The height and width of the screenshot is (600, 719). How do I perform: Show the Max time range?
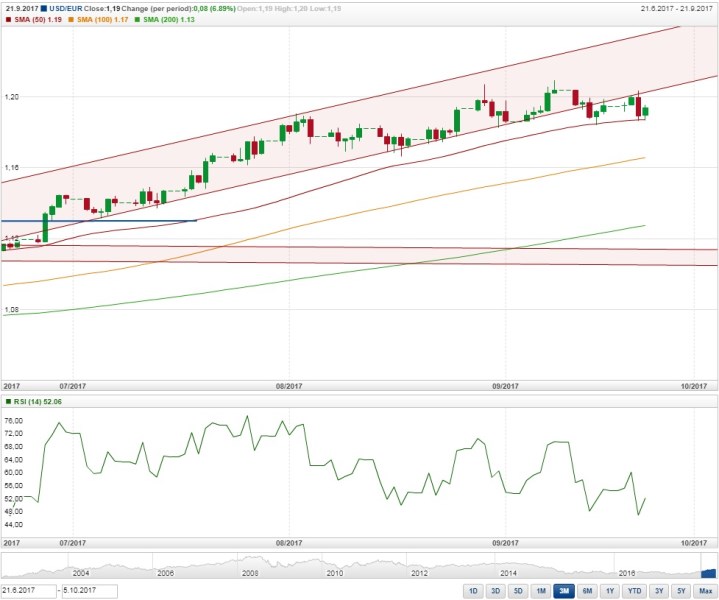(x=704, y=591)
